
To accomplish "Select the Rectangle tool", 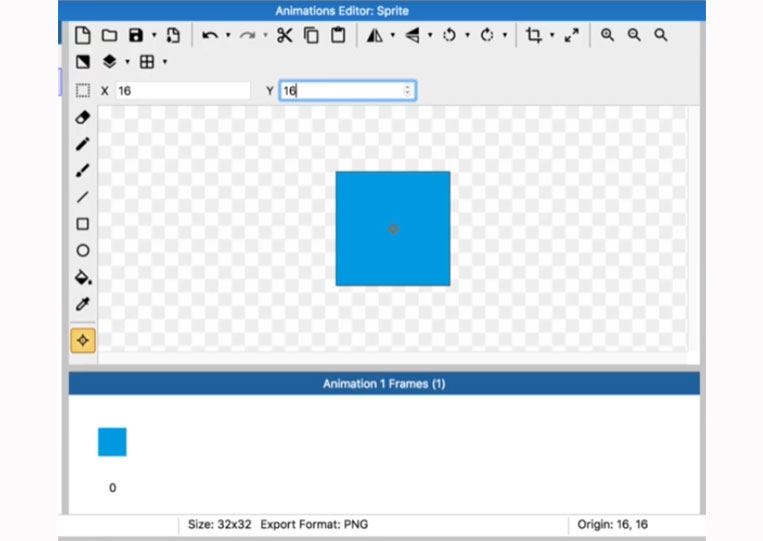I will [83, 224].
